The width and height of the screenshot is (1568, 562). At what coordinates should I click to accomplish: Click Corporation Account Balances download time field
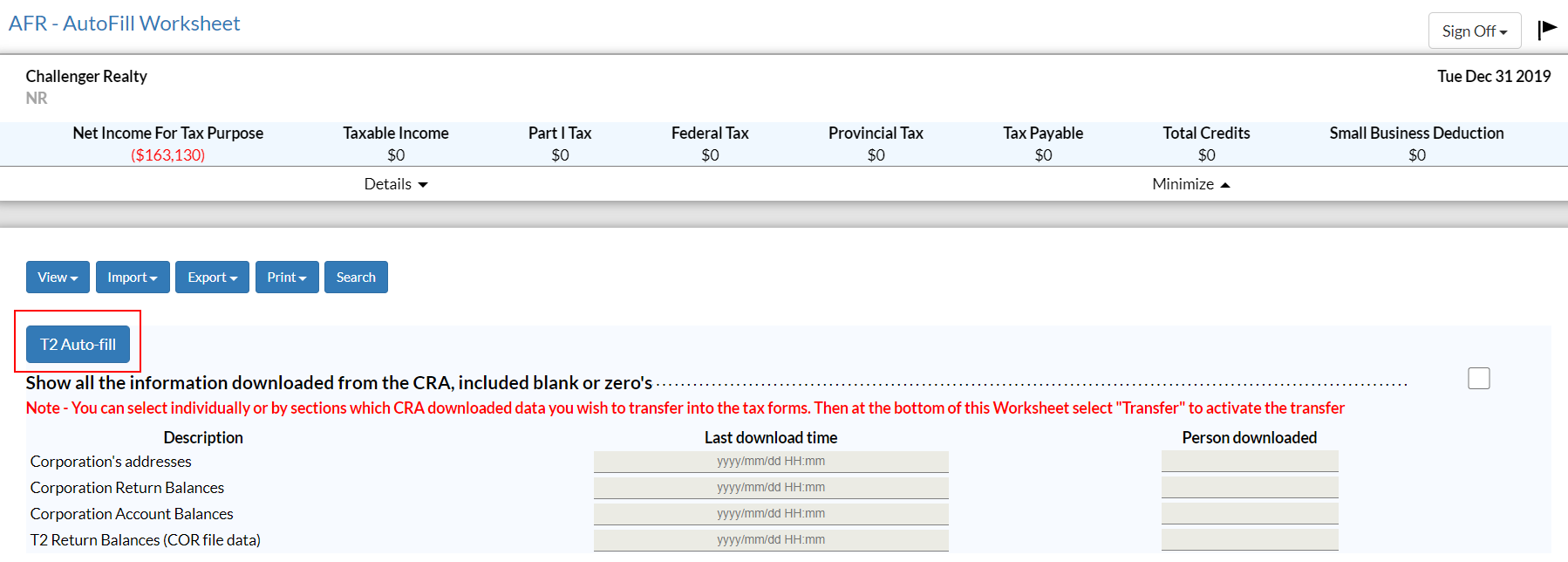[x=771, y=514]
